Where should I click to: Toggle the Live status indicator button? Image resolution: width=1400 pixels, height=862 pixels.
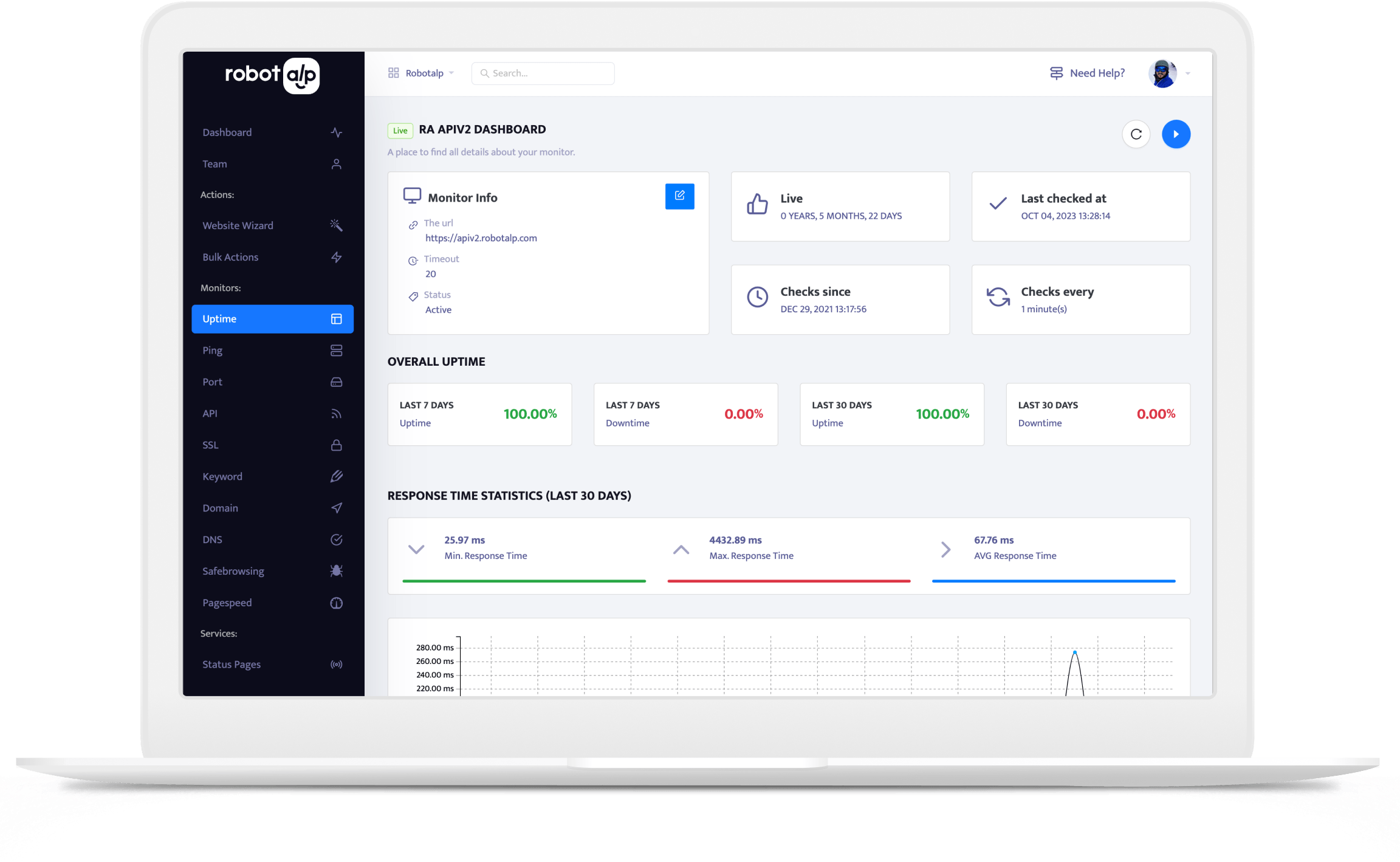400,129
